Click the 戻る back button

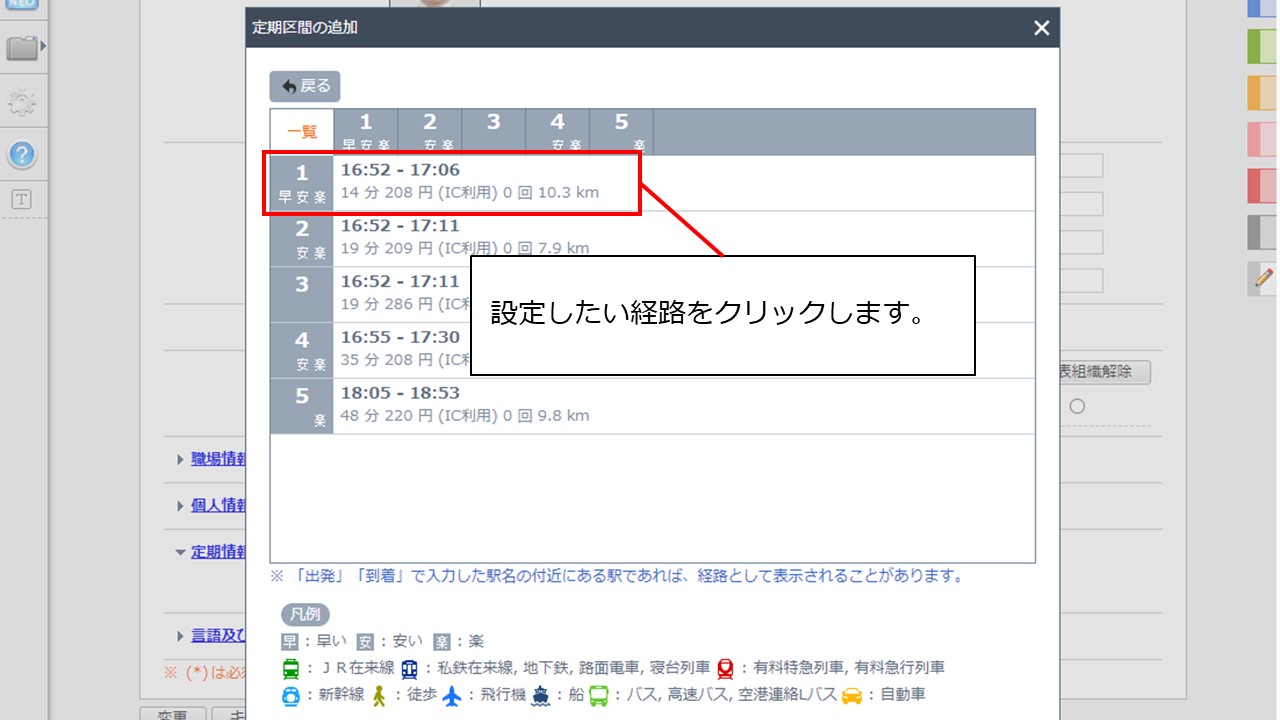[304, 86]
